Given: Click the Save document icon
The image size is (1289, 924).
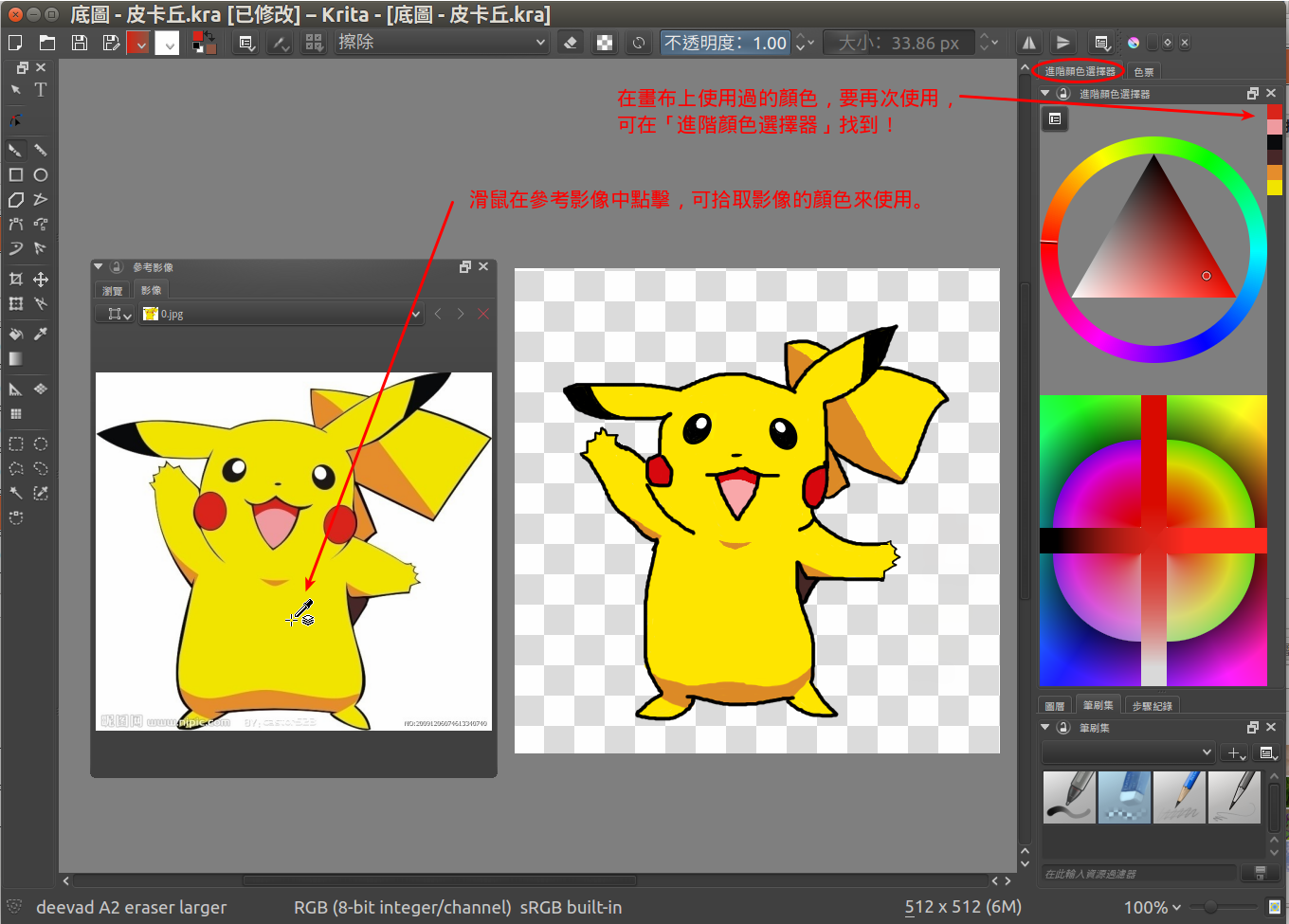Looking at the screenshot, I should (80, 43).
